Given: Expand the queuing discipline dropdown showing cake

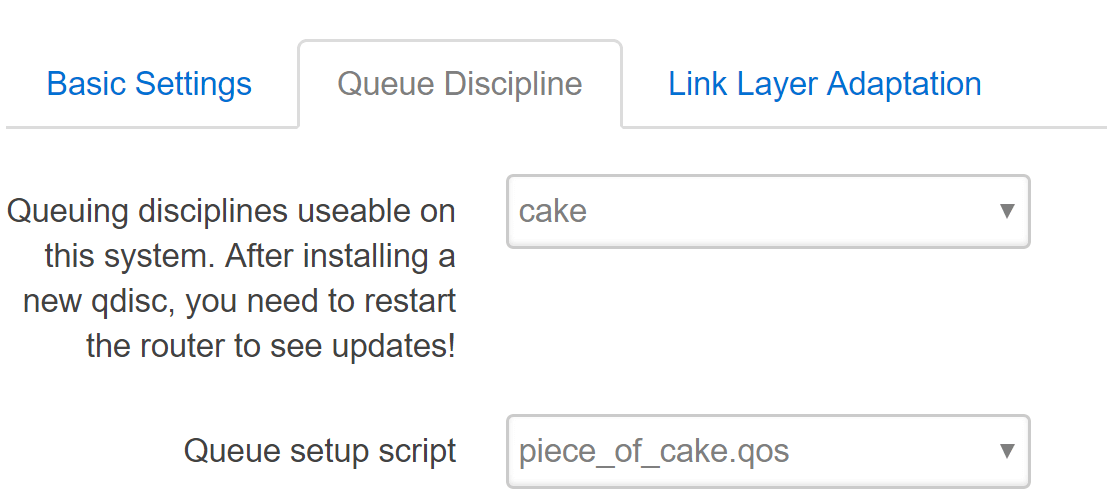Looking at the screenshot, I should click(767, 211).
